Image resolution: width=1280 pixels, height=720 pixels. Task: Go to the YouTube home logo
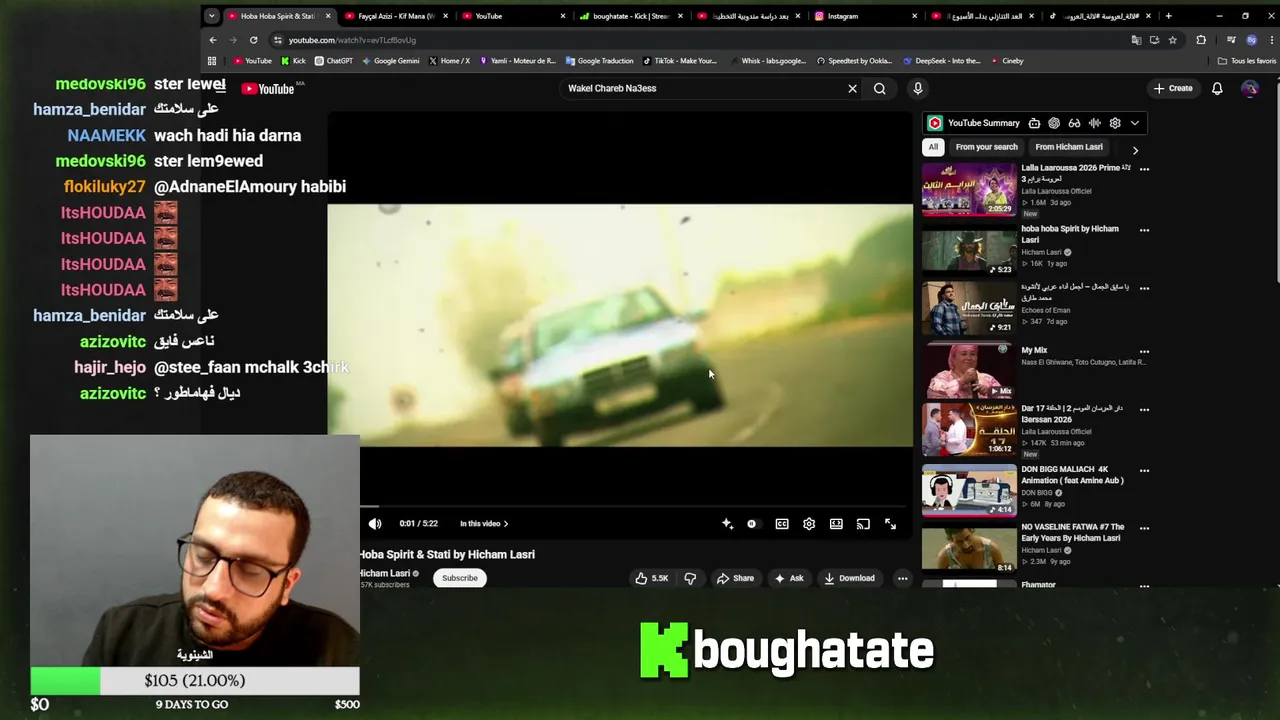coord(268,89)
